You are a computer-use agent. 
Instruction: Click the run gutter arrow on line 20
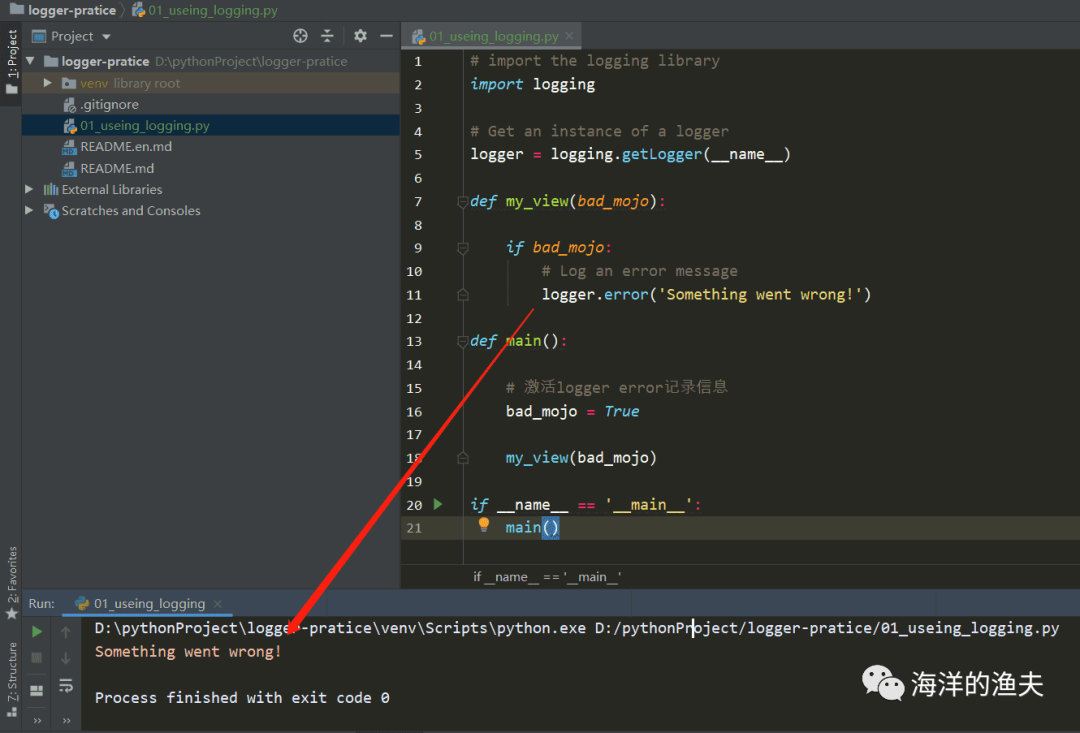(x=438, y=504)
